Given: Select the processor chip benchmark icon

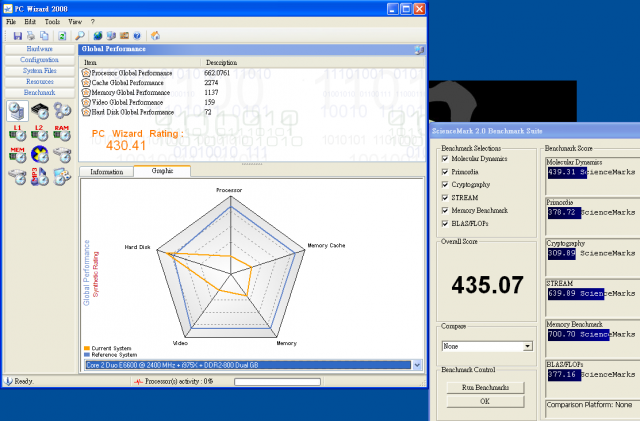Looking at the screenshot, I should point(40,111).
